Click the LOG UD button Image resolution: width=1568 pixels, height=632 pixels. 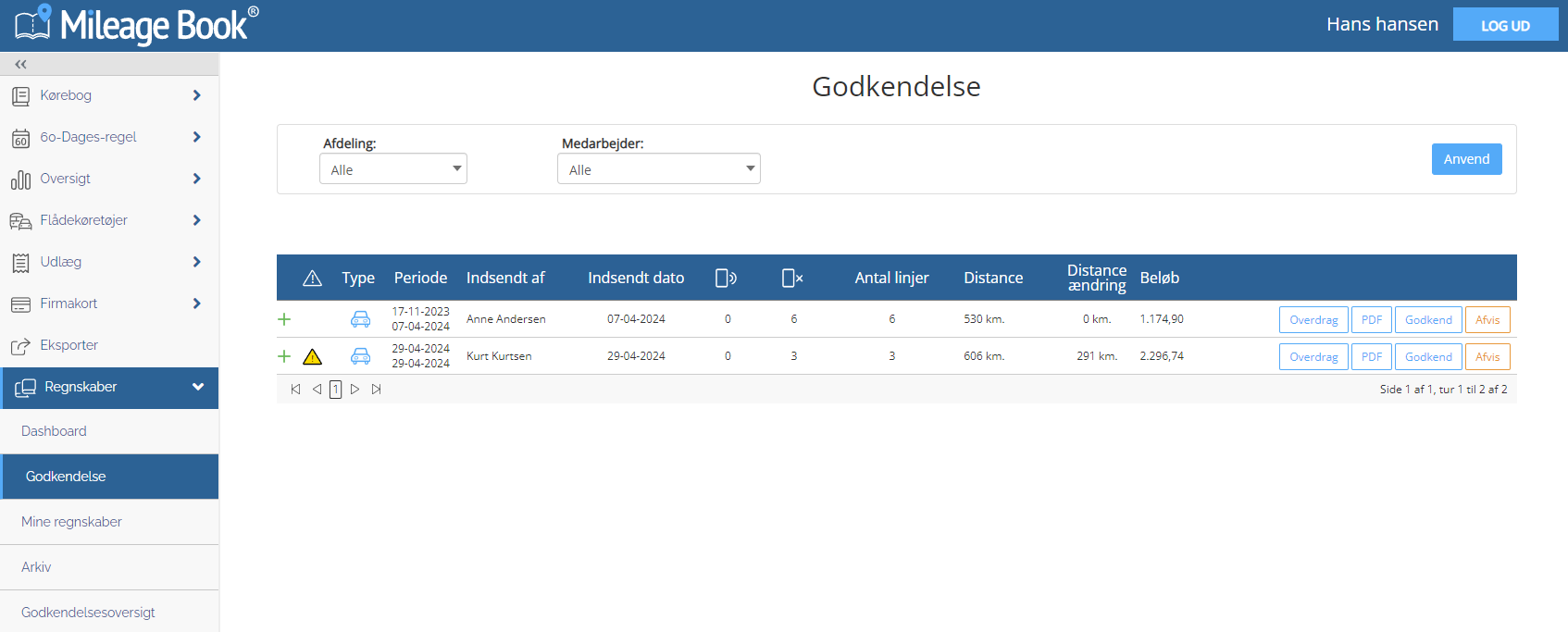1505,25
